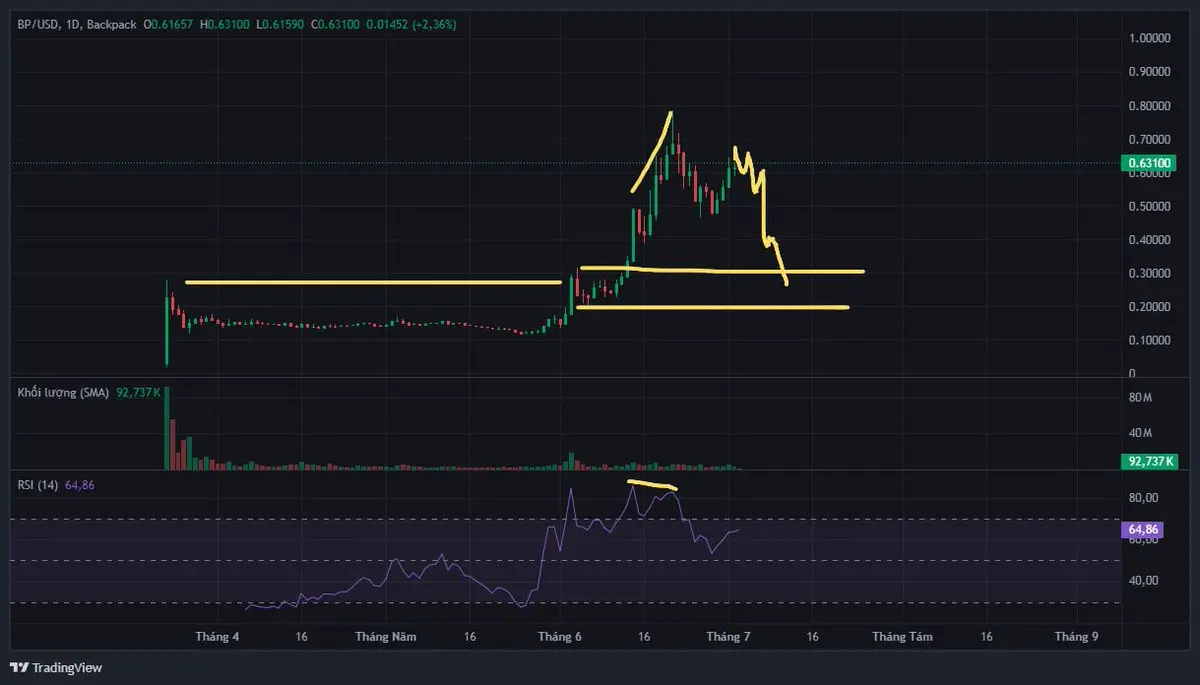The width and height of the screenshot is (1200, 685).
Task: Click the Tháng Năm date label
Action: click(385, 636)
